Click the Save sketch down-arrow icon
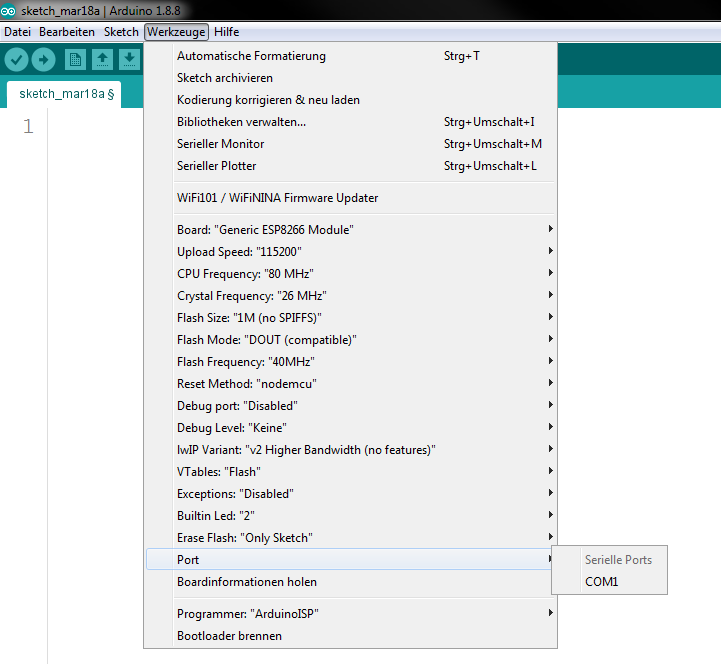This screenshot has width=721, height=664. tap(128, 60)
